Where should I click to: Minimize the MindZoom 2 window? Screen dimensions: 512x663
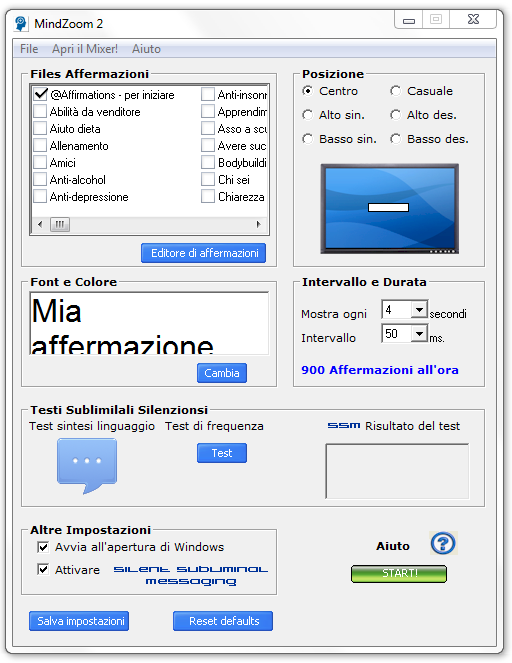[x=408, y=20]
